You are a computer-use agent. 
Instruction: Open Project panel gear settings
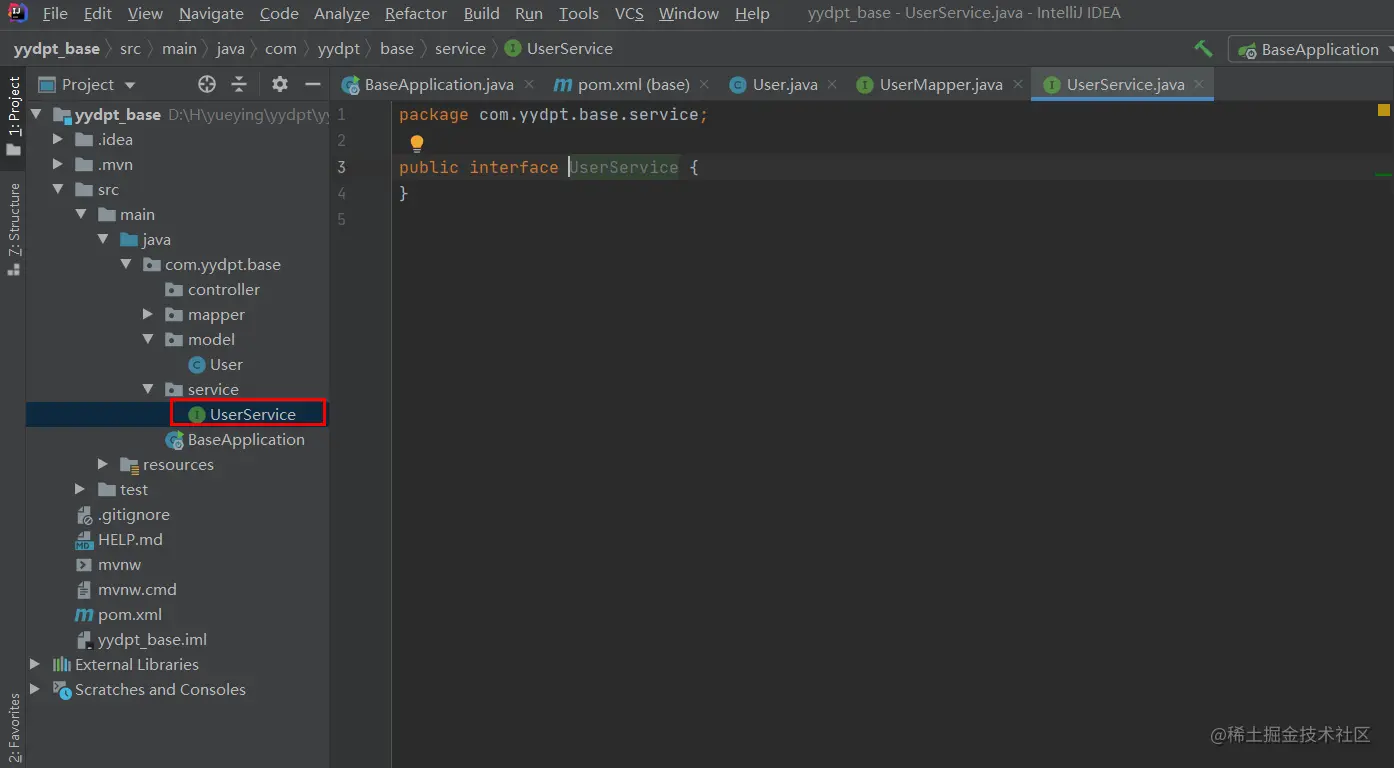click(x=280, y=84)
